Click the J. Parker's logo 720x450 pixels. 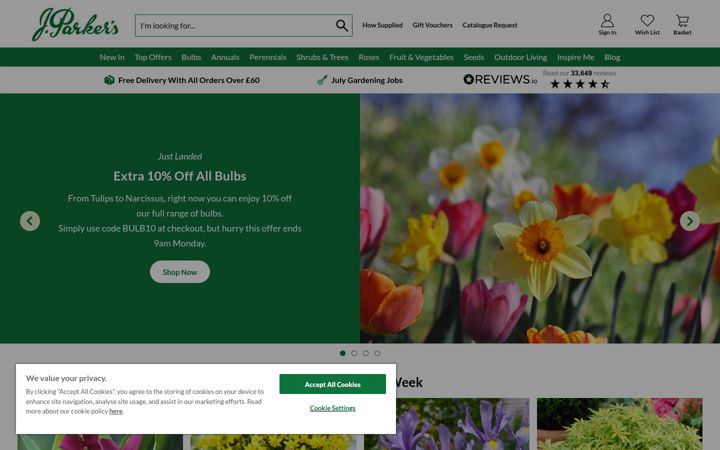pyautogui.click(x=75, y=24)
